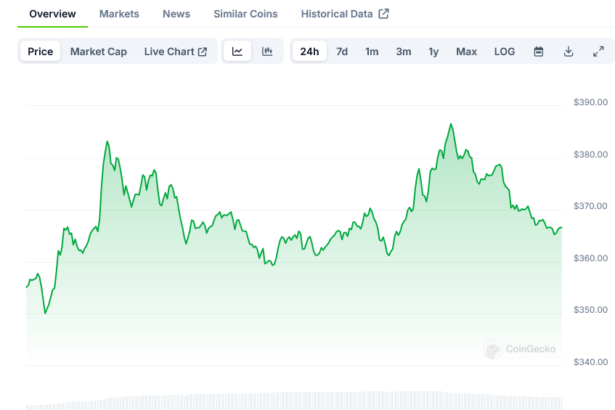Switch chart to Market Cap view
The height and width of the screenshot is (410, 615).
pos(98,52)
